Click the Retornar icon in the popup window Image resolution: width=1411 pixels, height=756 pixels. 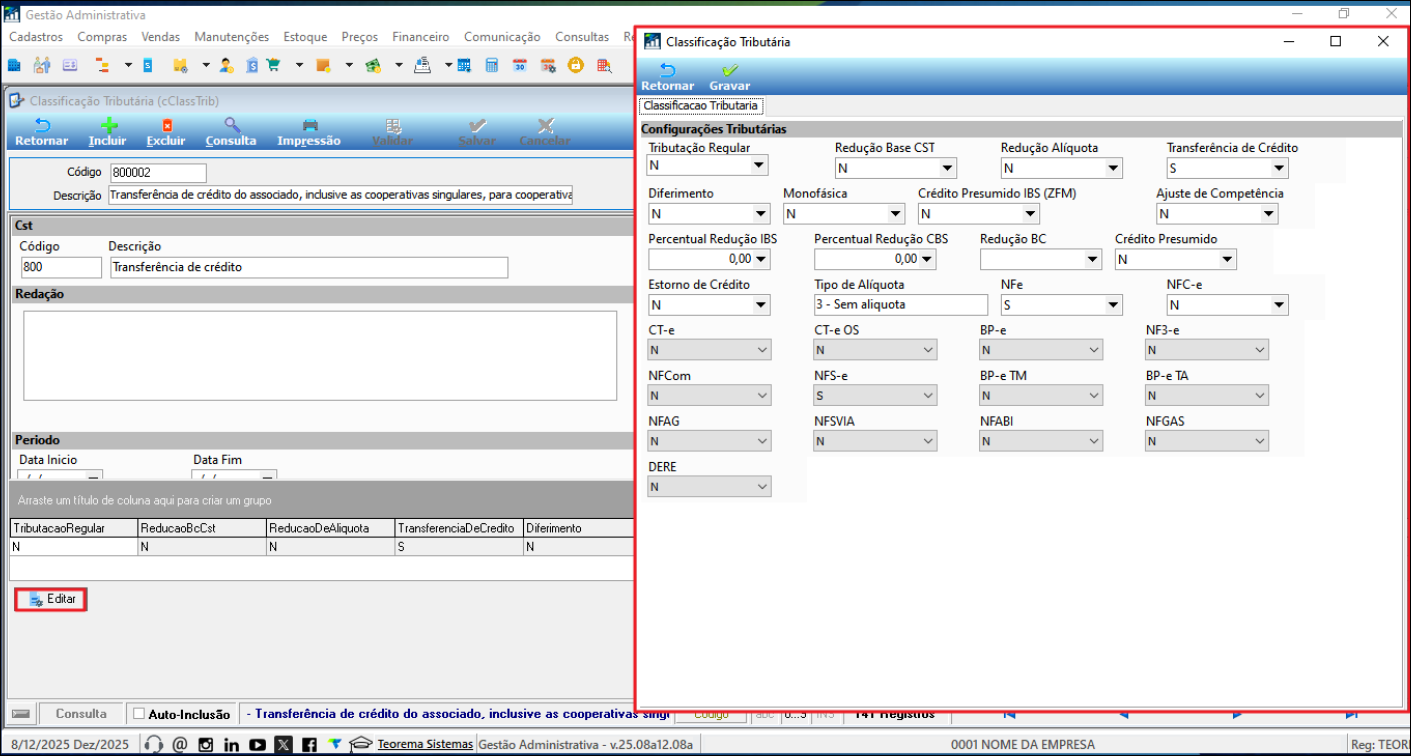(x=667, y=72)
